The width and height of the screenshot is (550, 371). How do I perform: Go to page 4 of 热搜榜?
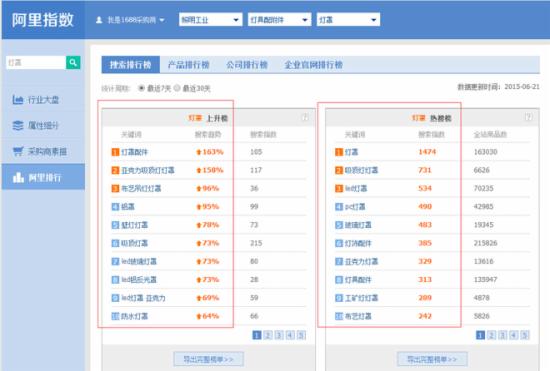tap(514, 335)
